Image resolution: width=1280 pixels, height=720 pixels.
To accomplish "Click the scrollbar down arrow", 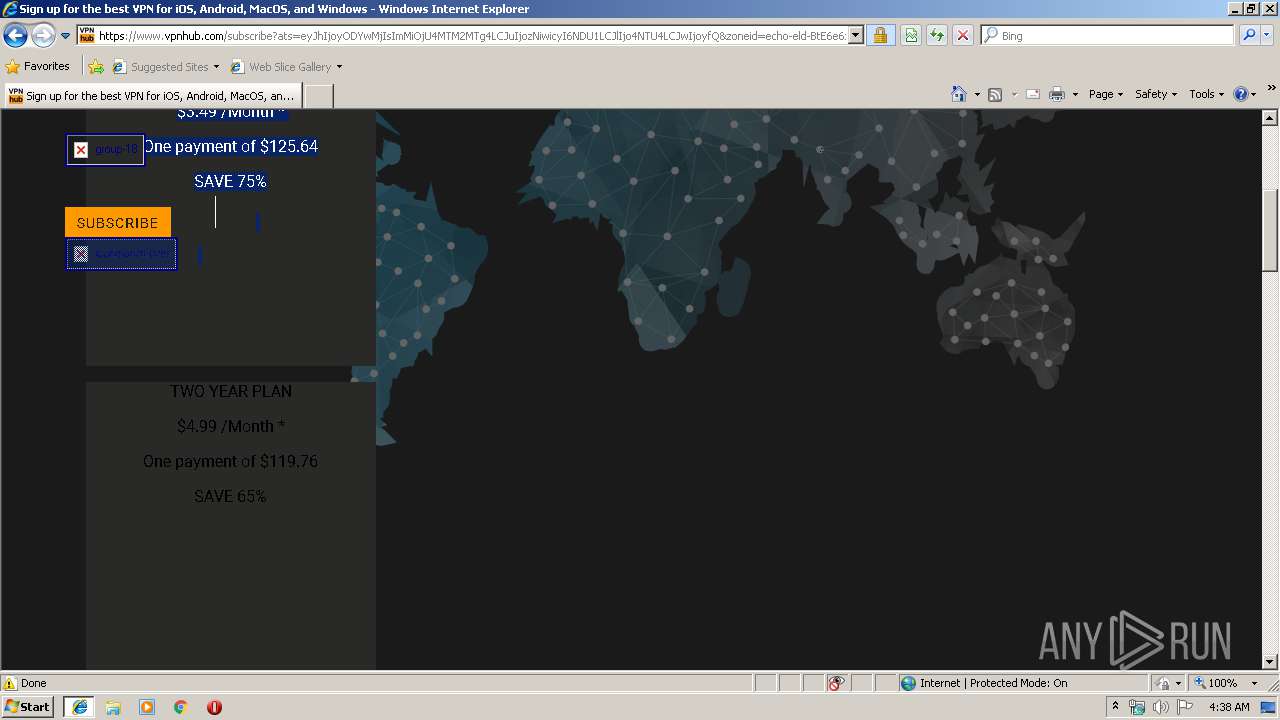I will (x=1270, y=661).
